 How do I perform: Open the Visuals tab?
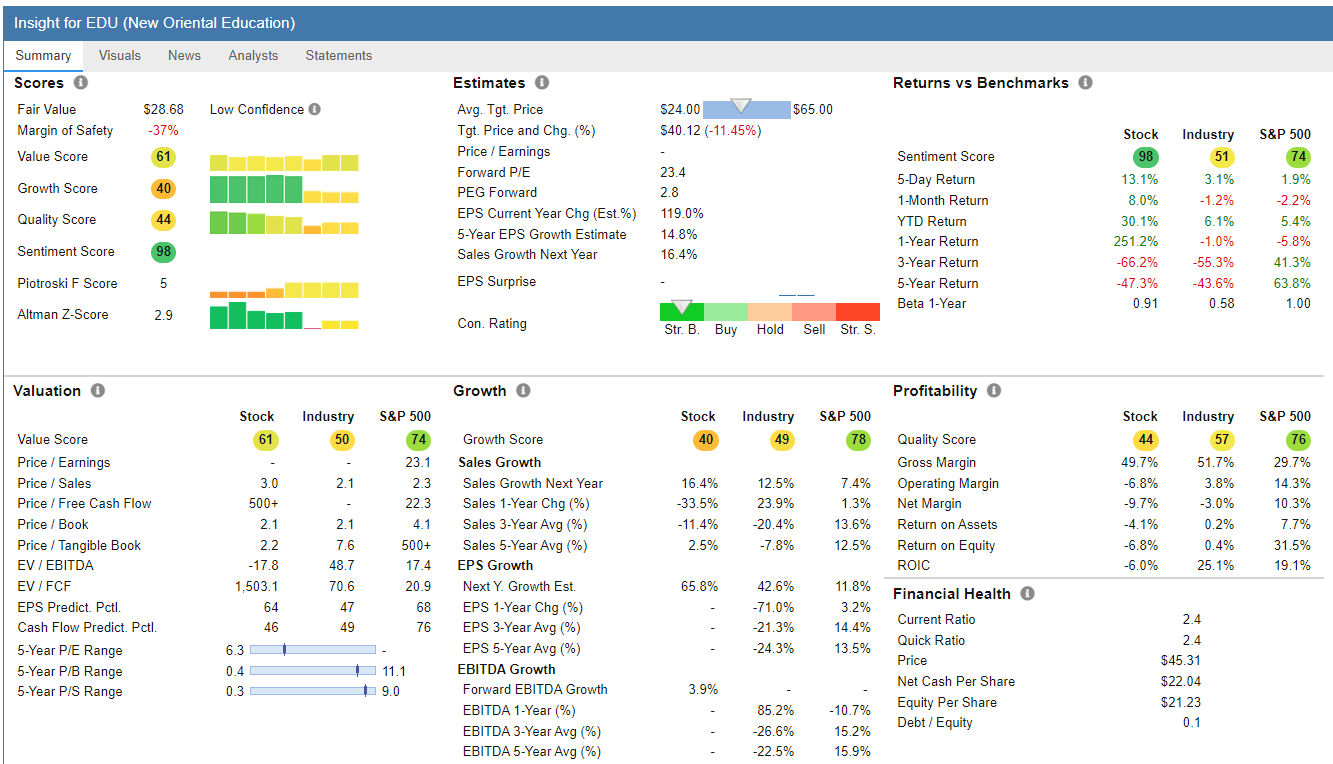pos(120,56)
